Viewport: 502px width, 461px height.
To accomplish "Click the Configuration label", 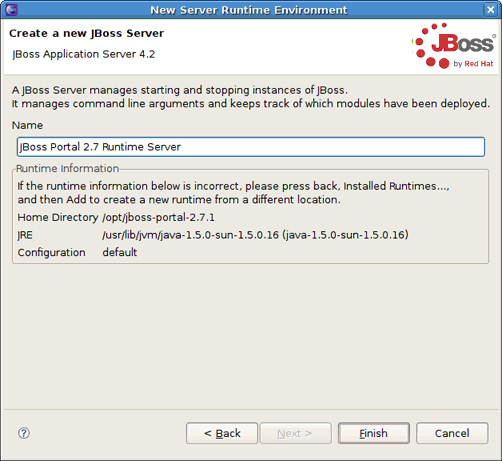I will pos(51,253).
